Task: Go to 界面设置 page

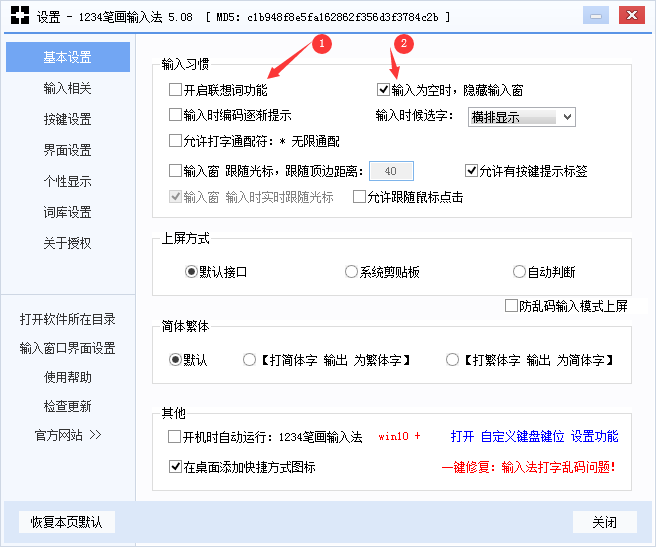Action: click(67, 150)
